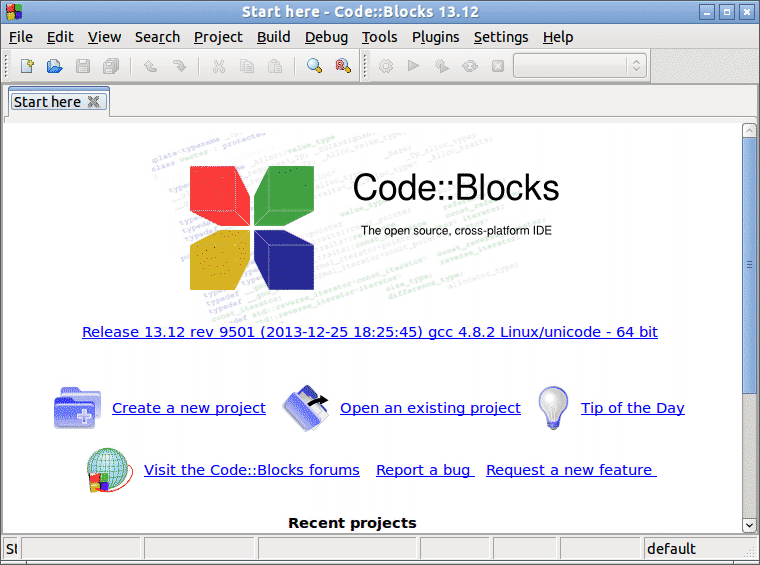The height and width of the screenshot is (565, 760).
Task: Open the Plugins menu
Action: (435, 37)
